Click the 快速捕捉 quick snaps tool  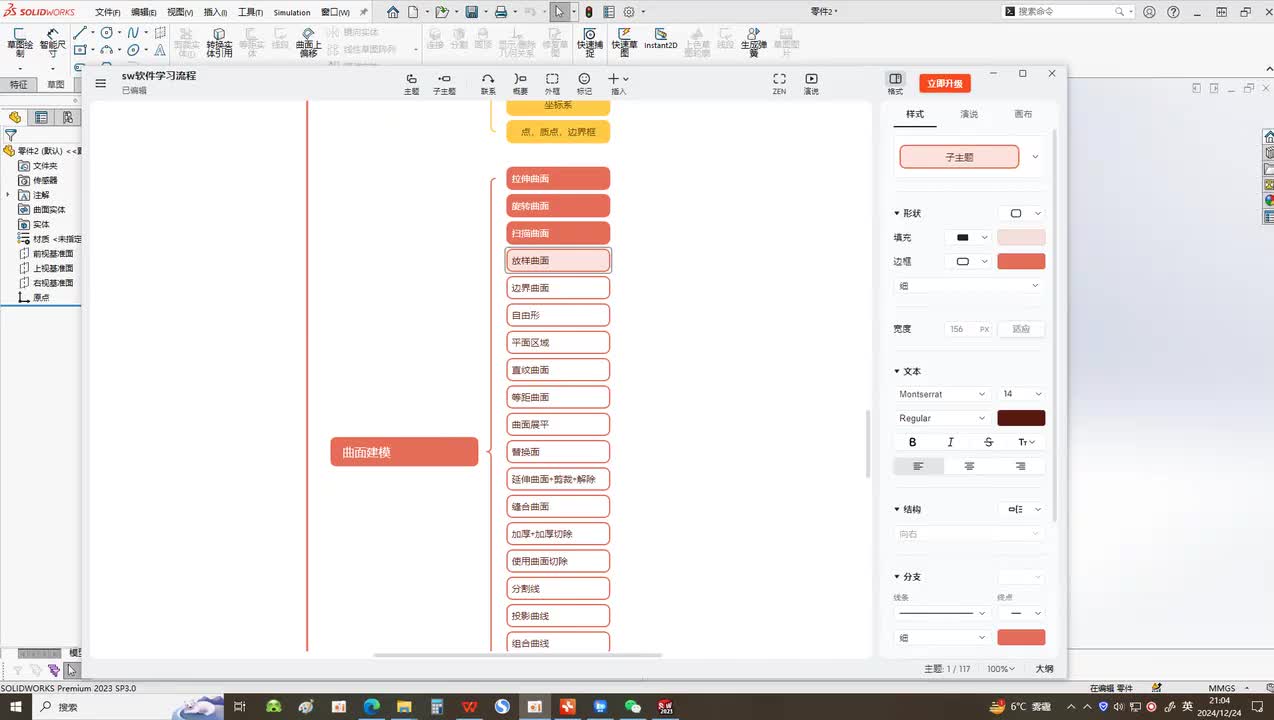pos(590,42)
